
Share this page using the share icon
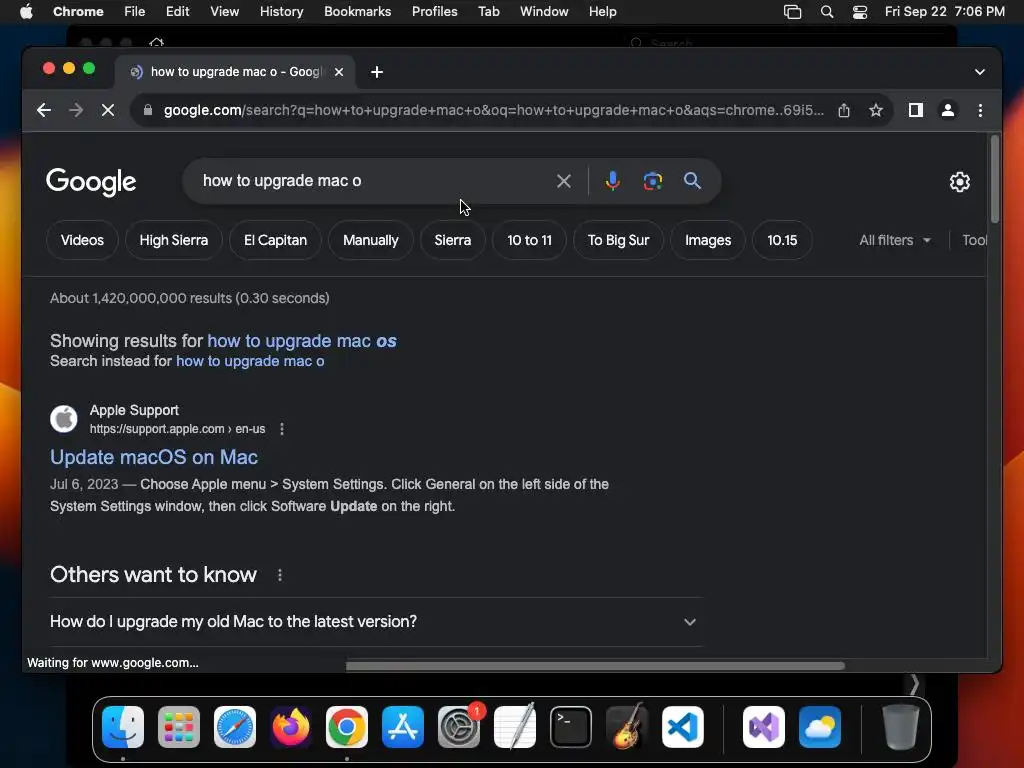pyautogui.click(x=844, y=110)
